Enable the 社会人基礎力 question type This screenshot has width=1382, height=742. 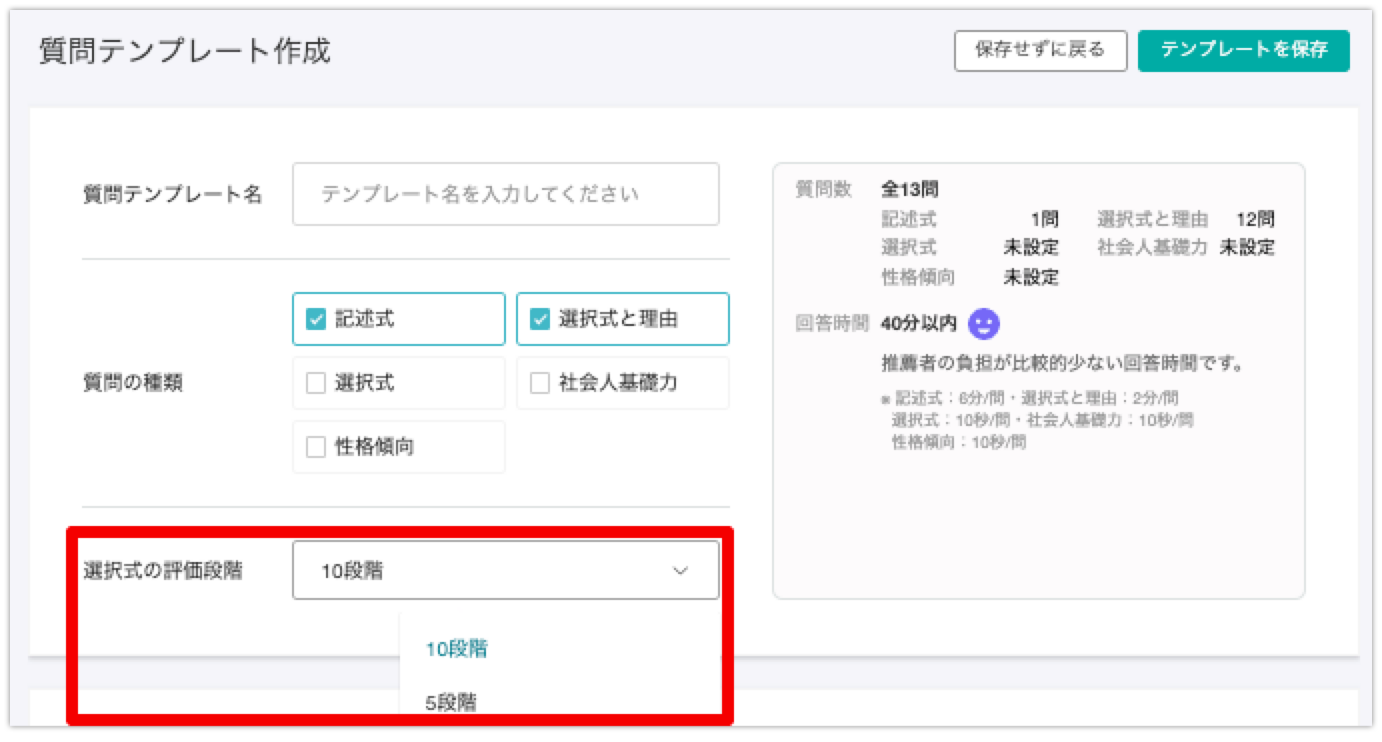540,383
